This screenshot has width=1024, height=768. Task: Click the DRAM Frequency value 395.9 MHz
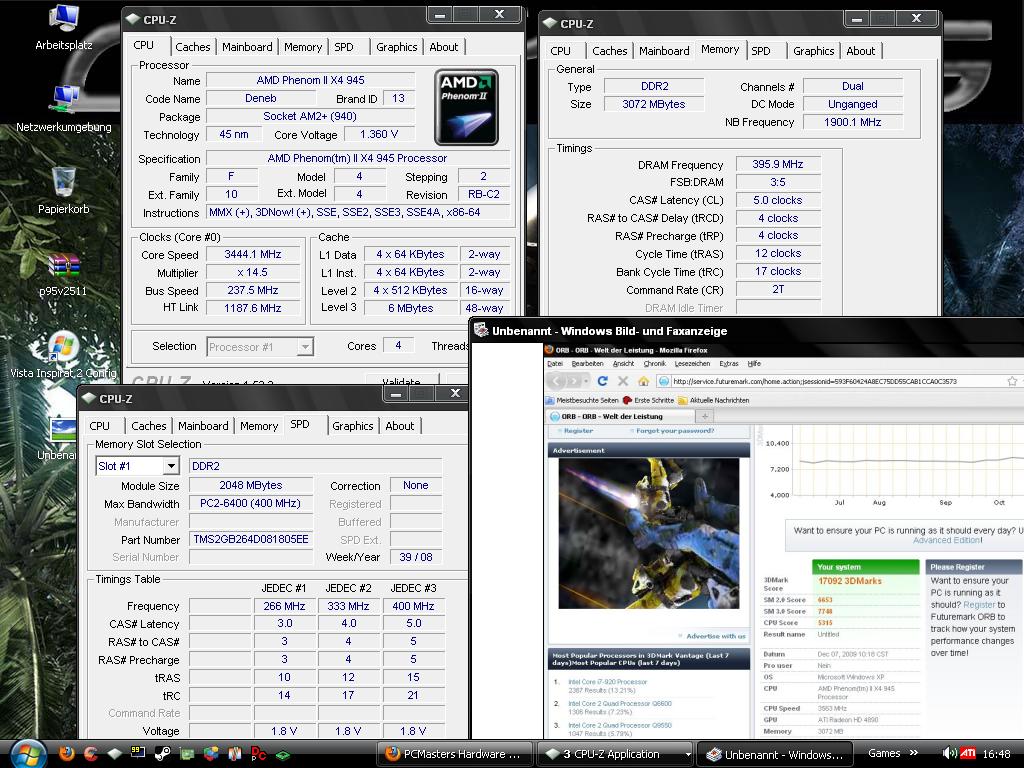coord(778,165)
